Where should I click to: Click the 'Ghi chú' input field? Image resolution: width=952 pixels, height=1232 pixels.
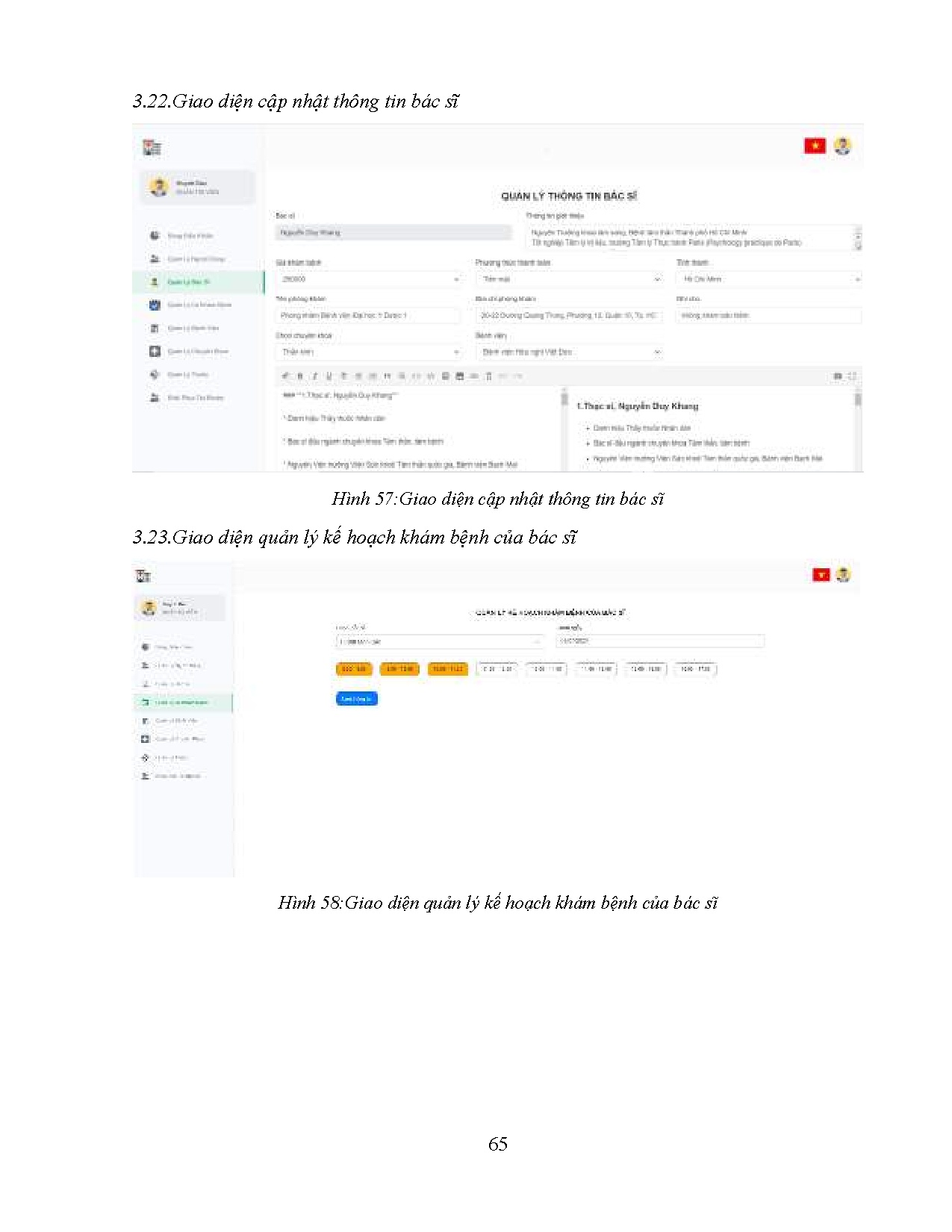(769, 316)
